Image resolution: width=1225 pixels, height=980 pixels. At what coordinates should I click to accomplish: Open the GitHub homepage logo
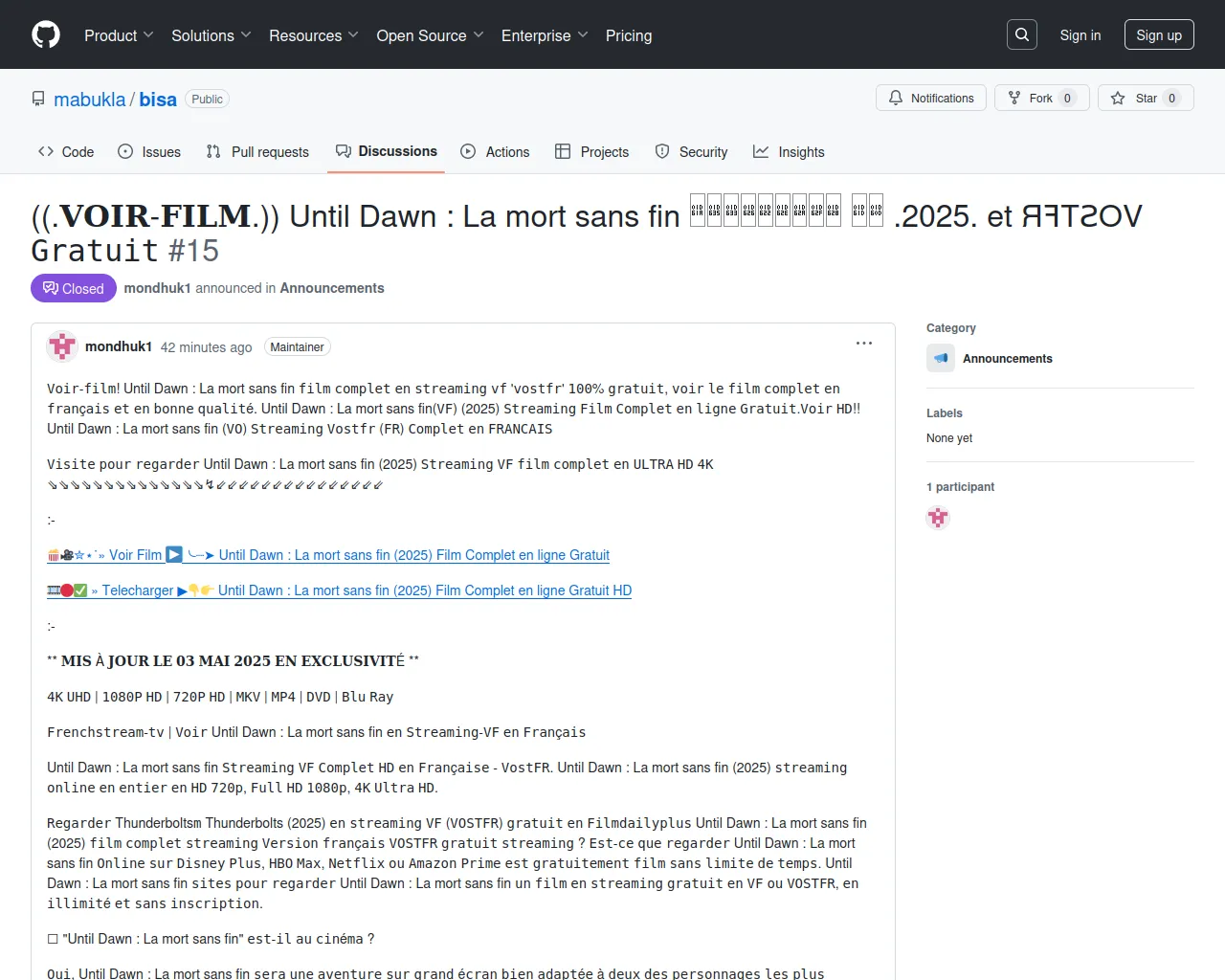tap(46, 34)
